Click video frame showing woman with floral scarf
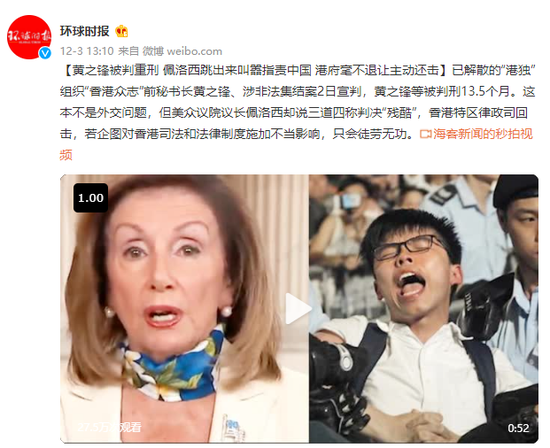This screenshot has width=550, height=448. (x=185, y=309)
